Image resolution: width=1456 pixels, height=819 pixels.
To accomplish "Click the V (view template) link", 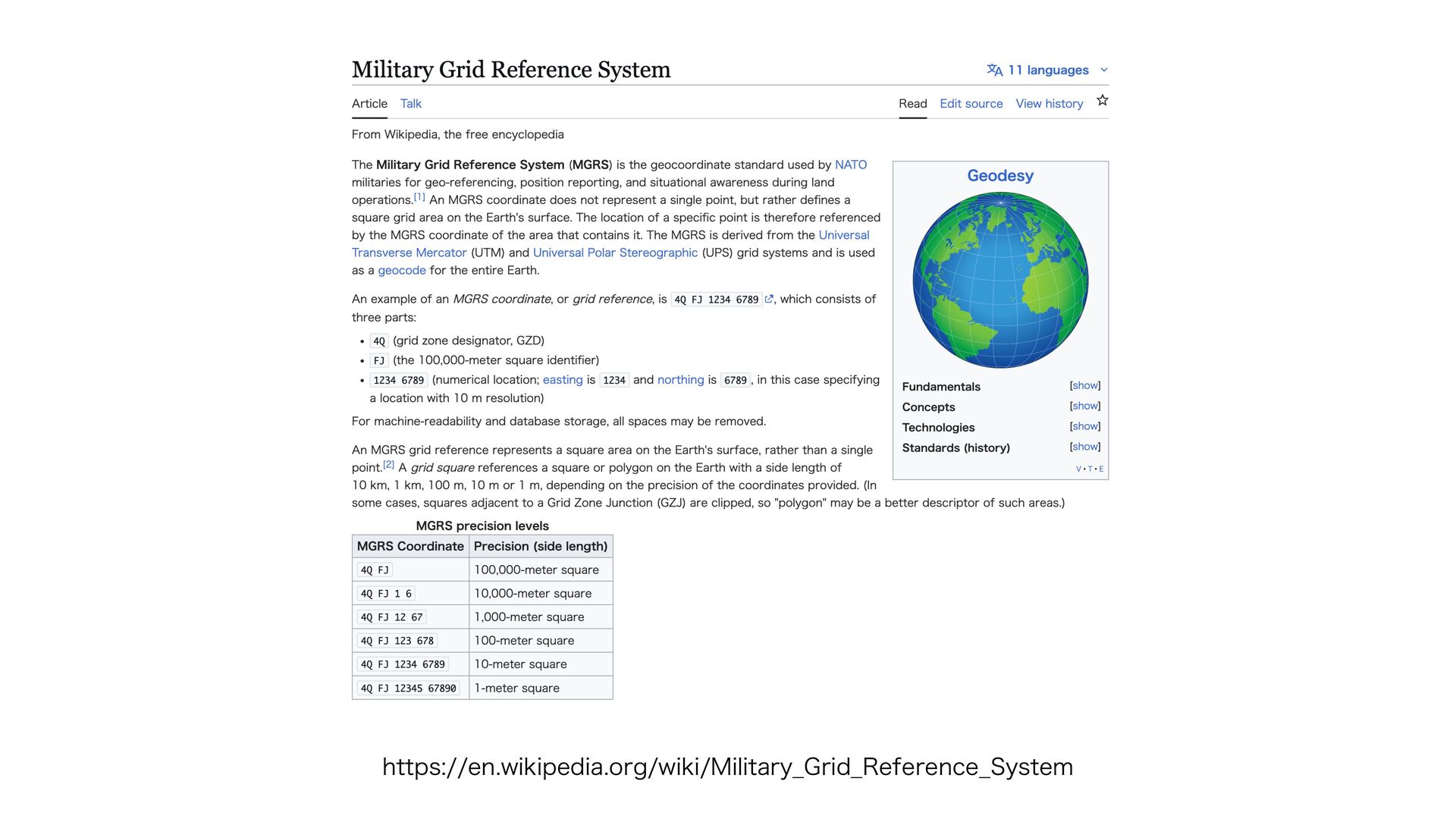I will (1078, 469).
